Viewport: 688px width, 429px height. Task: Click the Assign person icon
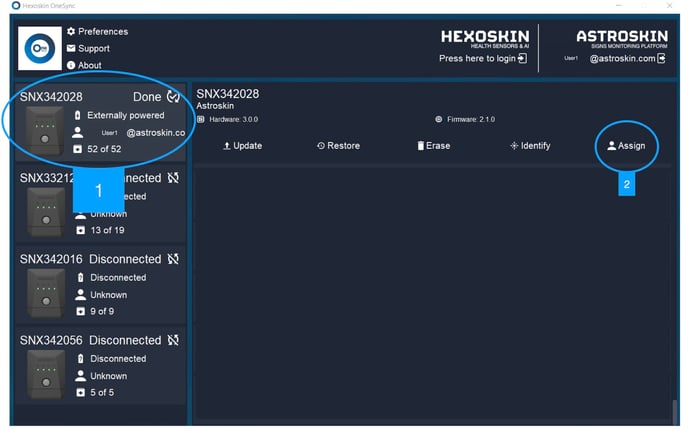point(612,146)
